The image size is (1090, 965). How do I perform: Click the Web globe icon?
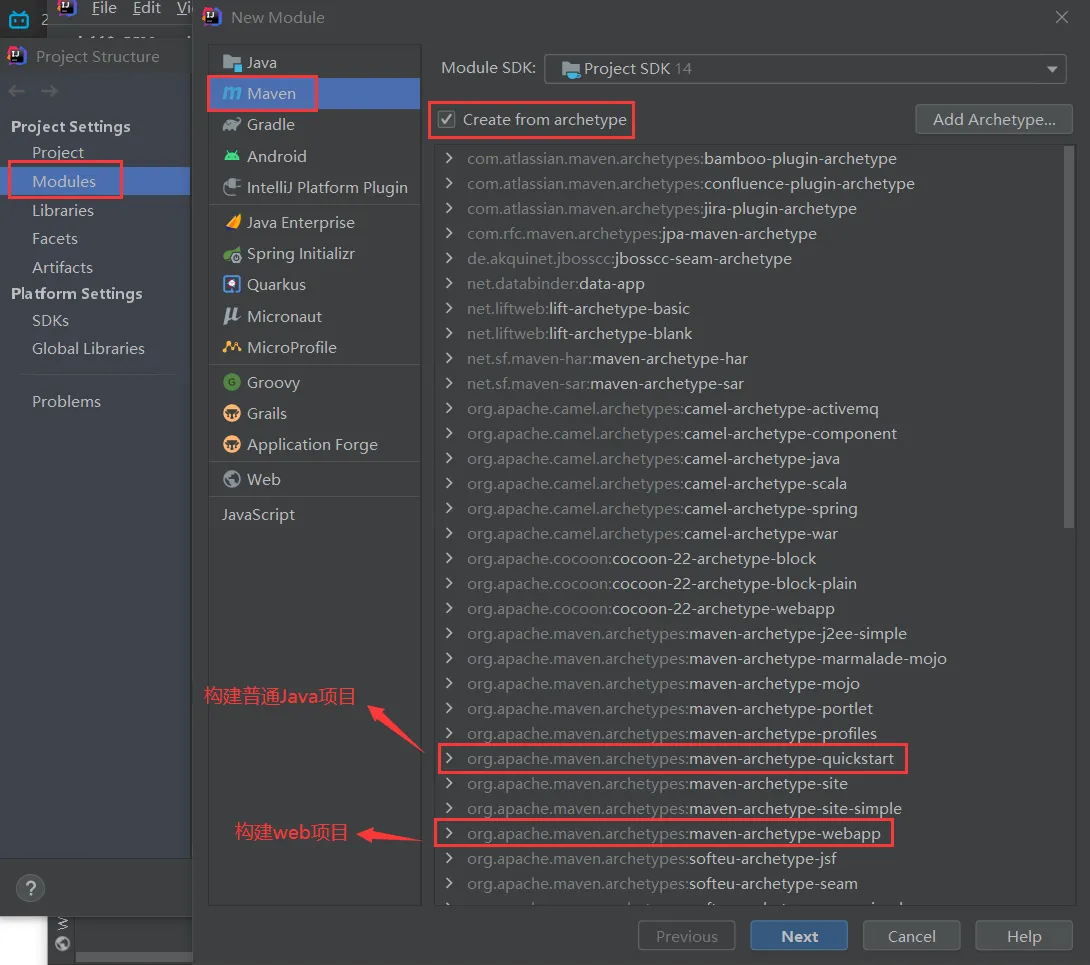[x=231, y=479]
